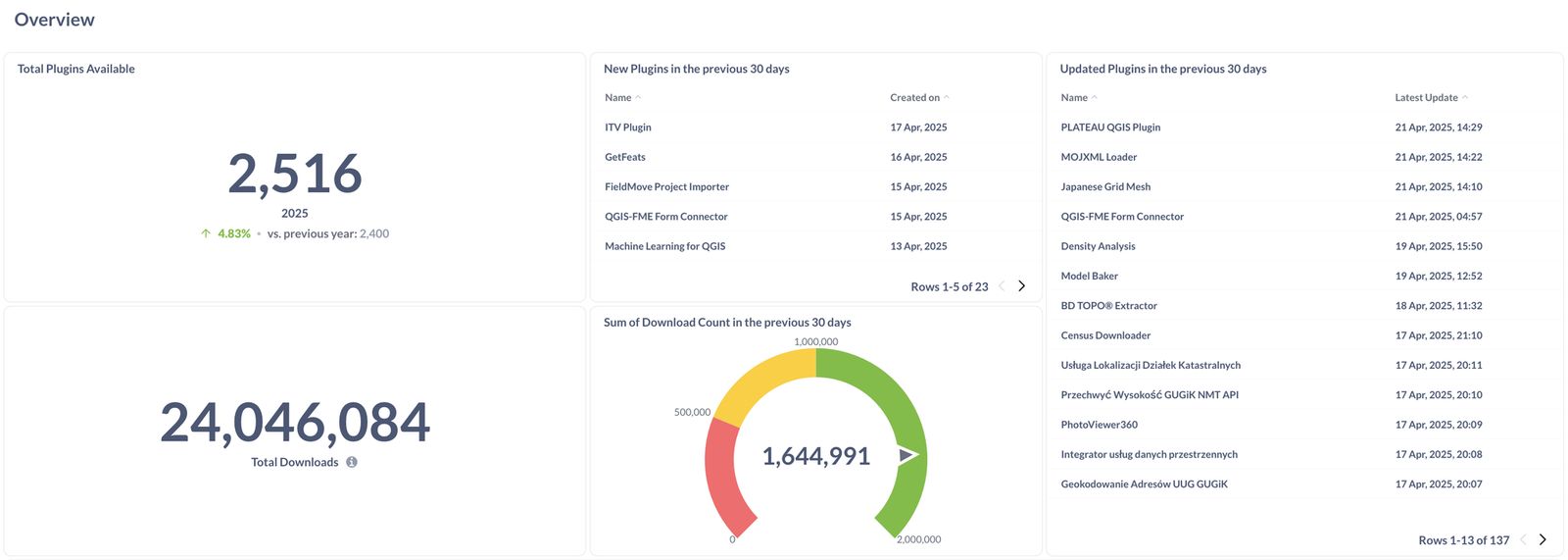
Task: Click the info icon beside Total Downloads
Action: [x=351, y=462]
